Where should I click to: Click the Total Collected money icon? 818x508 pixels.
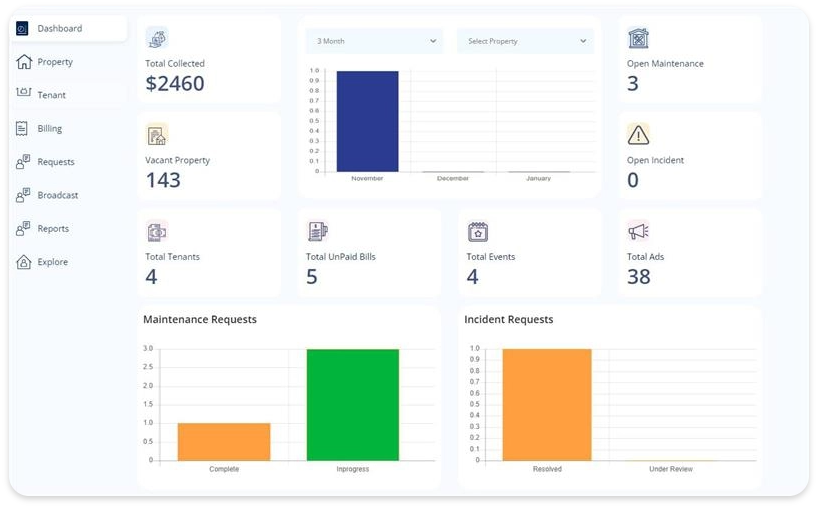click(x=157, y=38)
